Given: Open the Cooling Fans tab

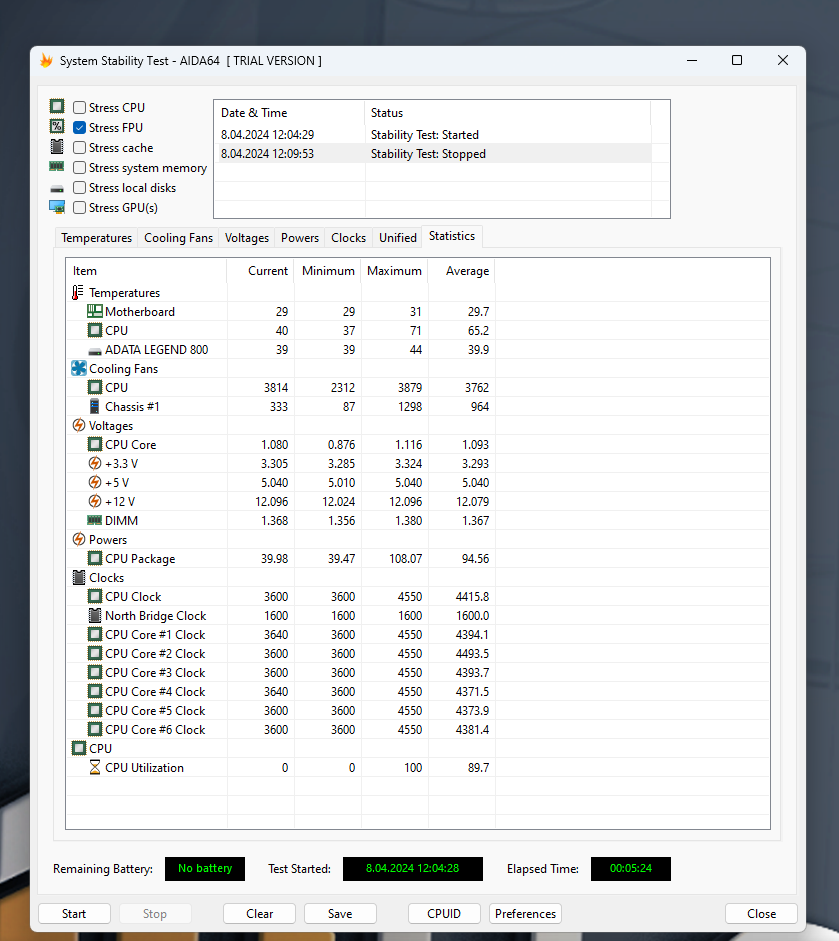Looking at the screenshot, I should pos(178,238).
